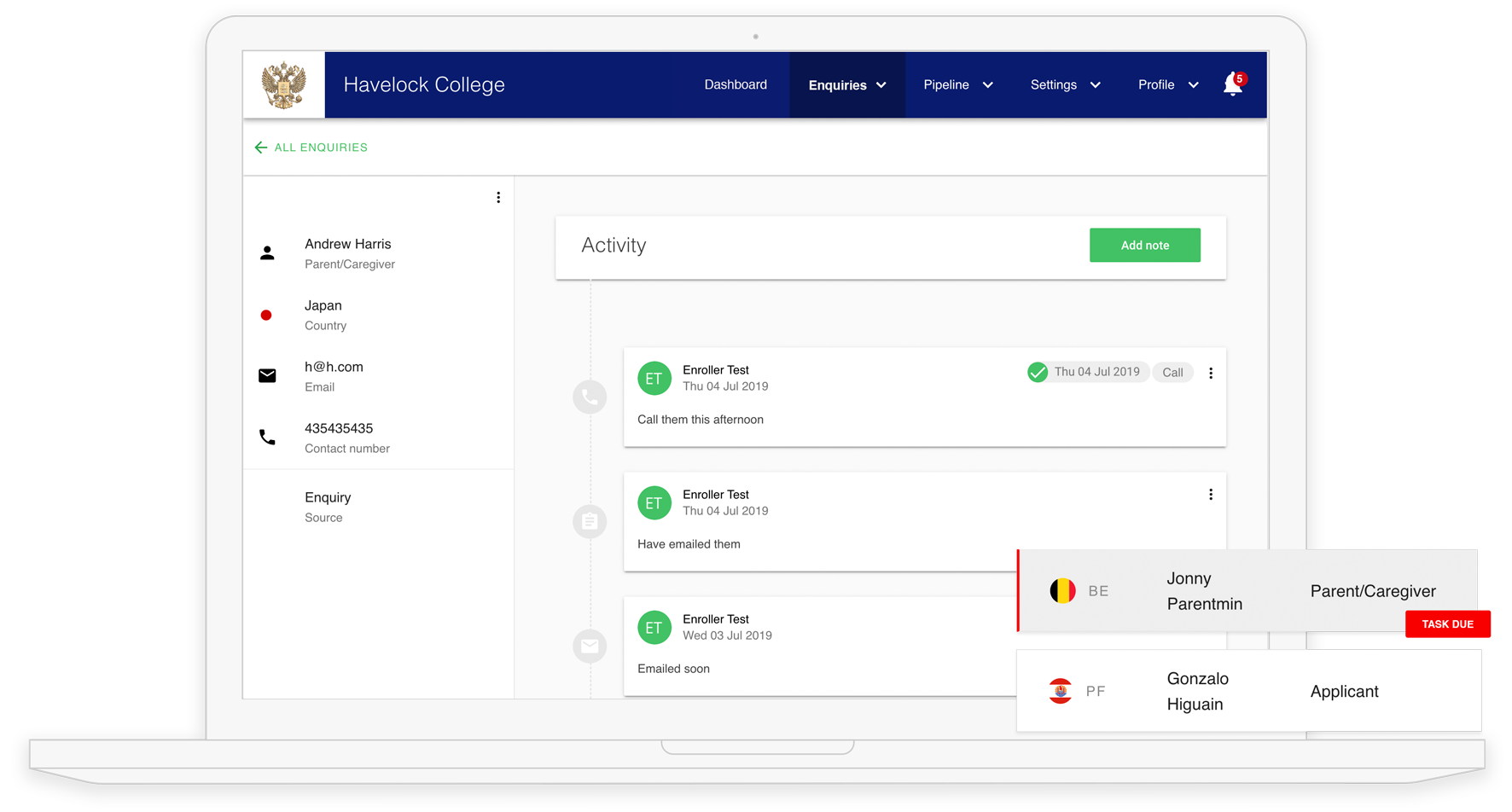Click the Havelock College title

(424, 84)
